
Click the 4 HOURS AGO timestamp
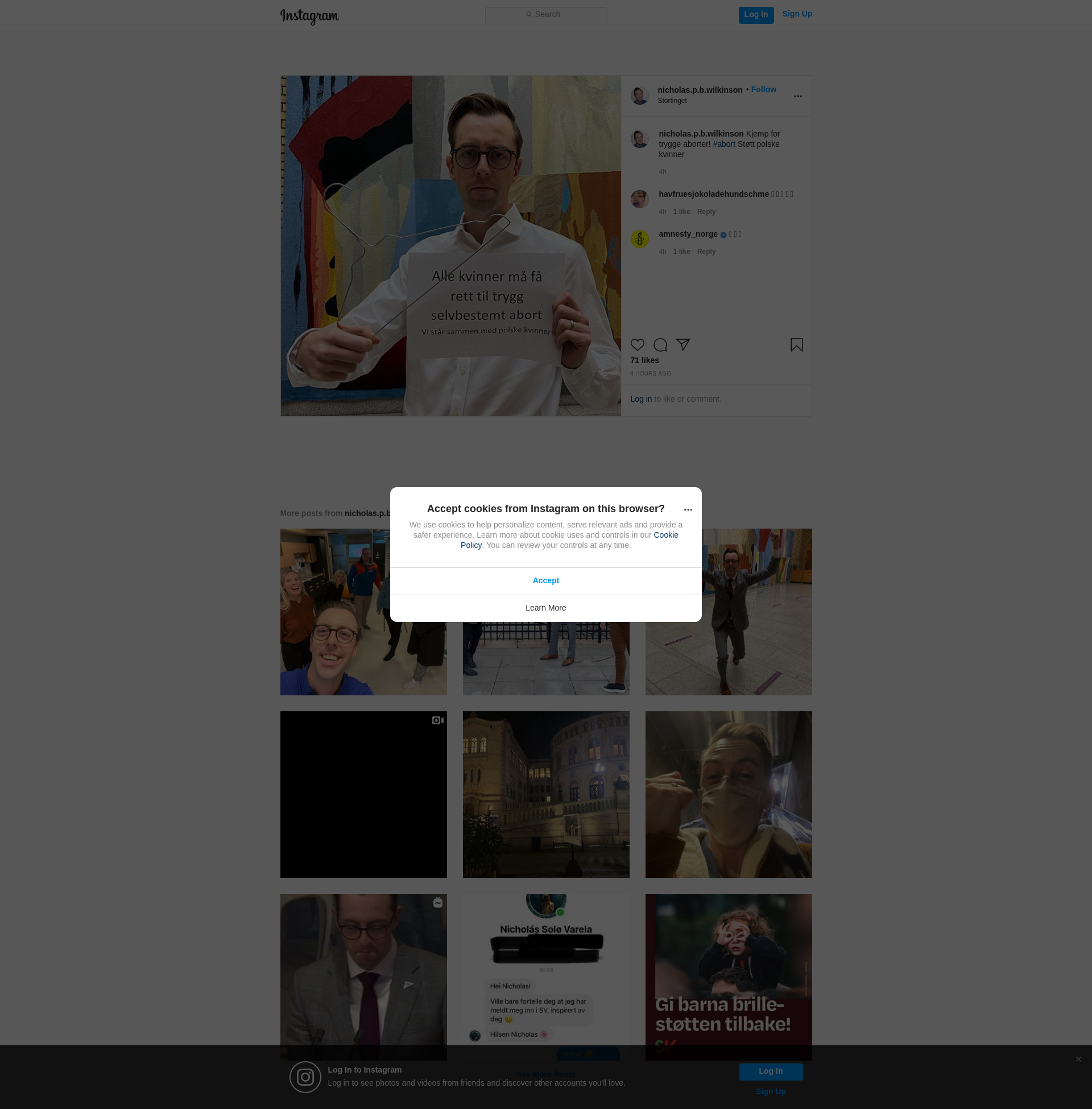[x=651, y=373]
